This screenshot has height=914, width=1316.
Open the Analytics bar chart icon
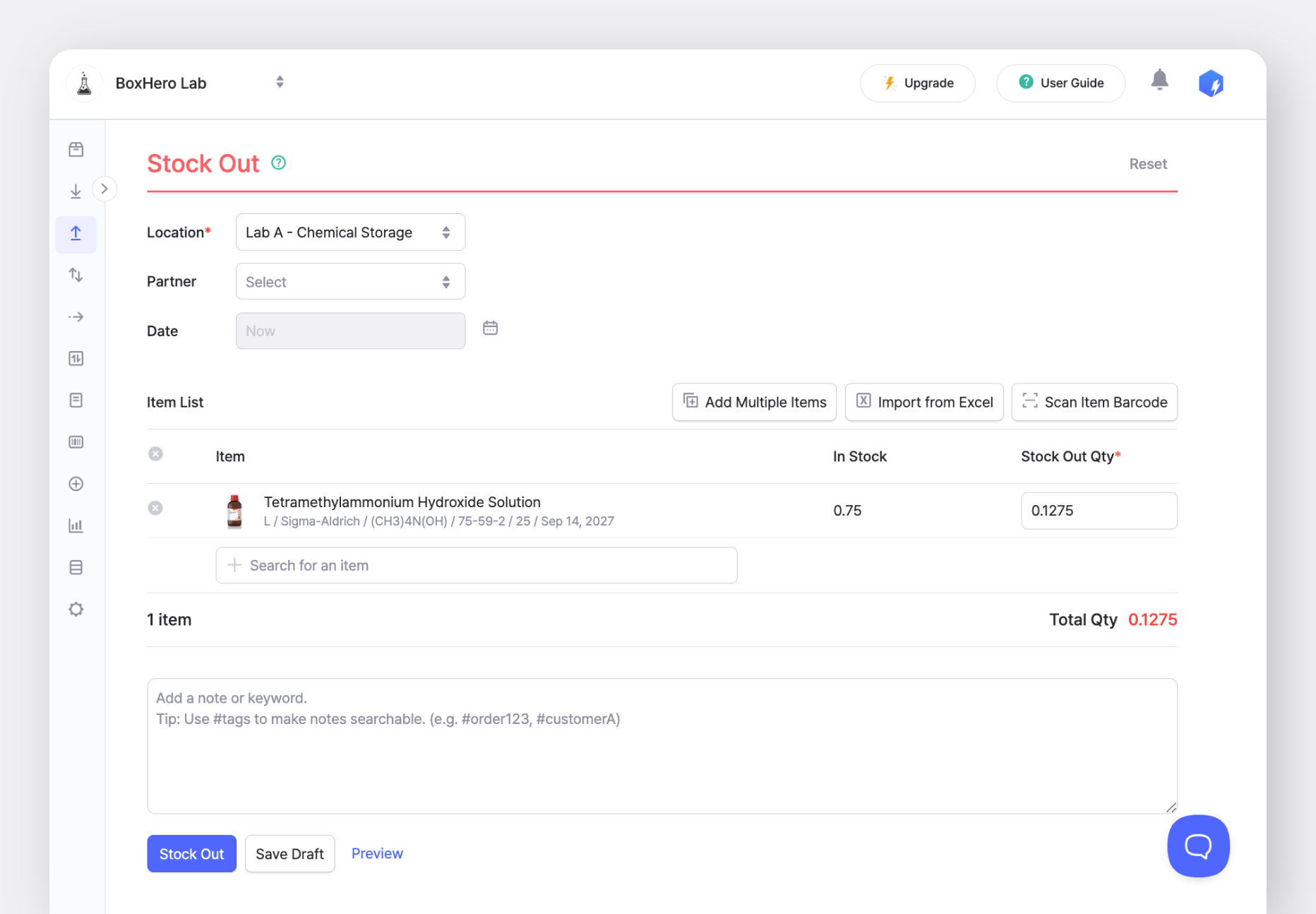pyautogui.click(x=76, y=525)
